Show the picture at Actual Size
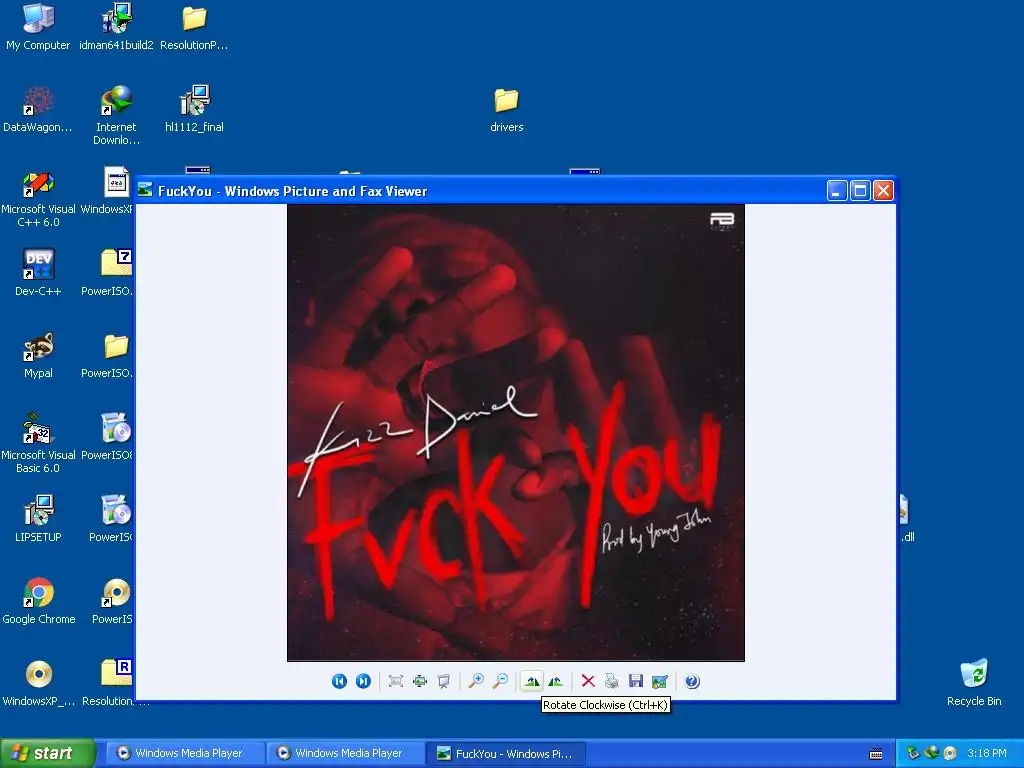This screenshot has height=768, width=1024. [419, 681]
